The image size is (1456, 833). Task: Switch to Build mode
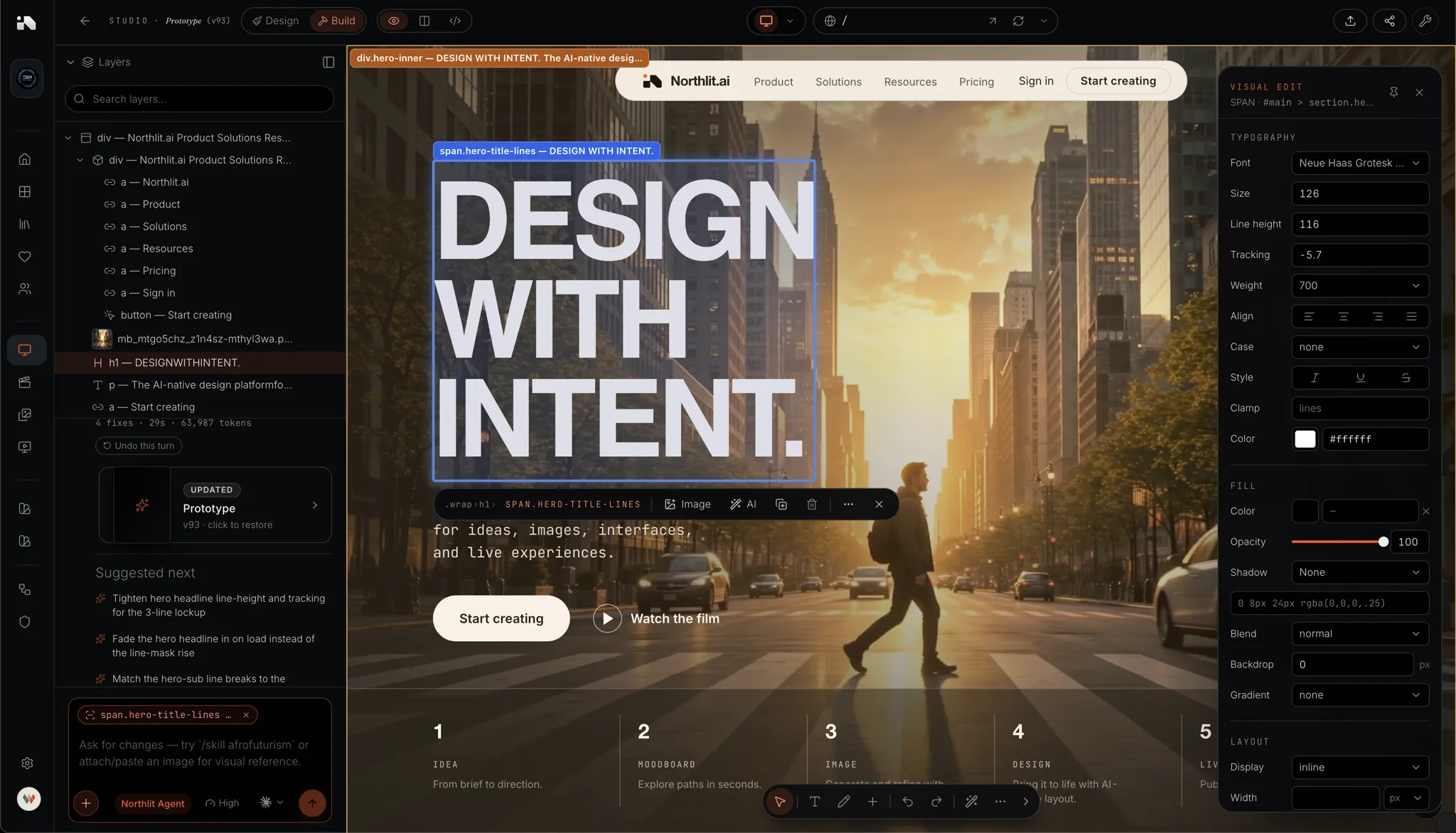336,21
